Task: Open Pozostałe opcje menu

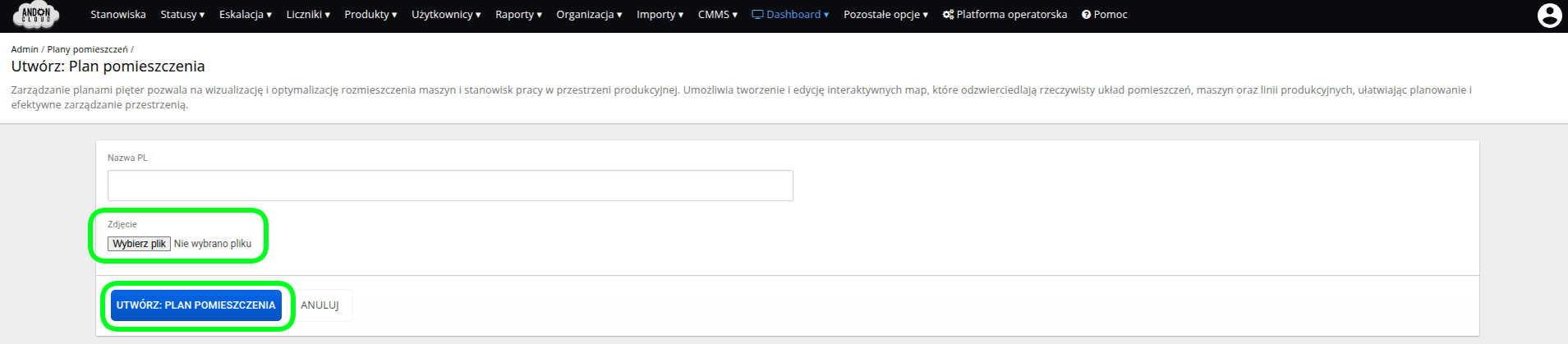Action: pos(885,15)
